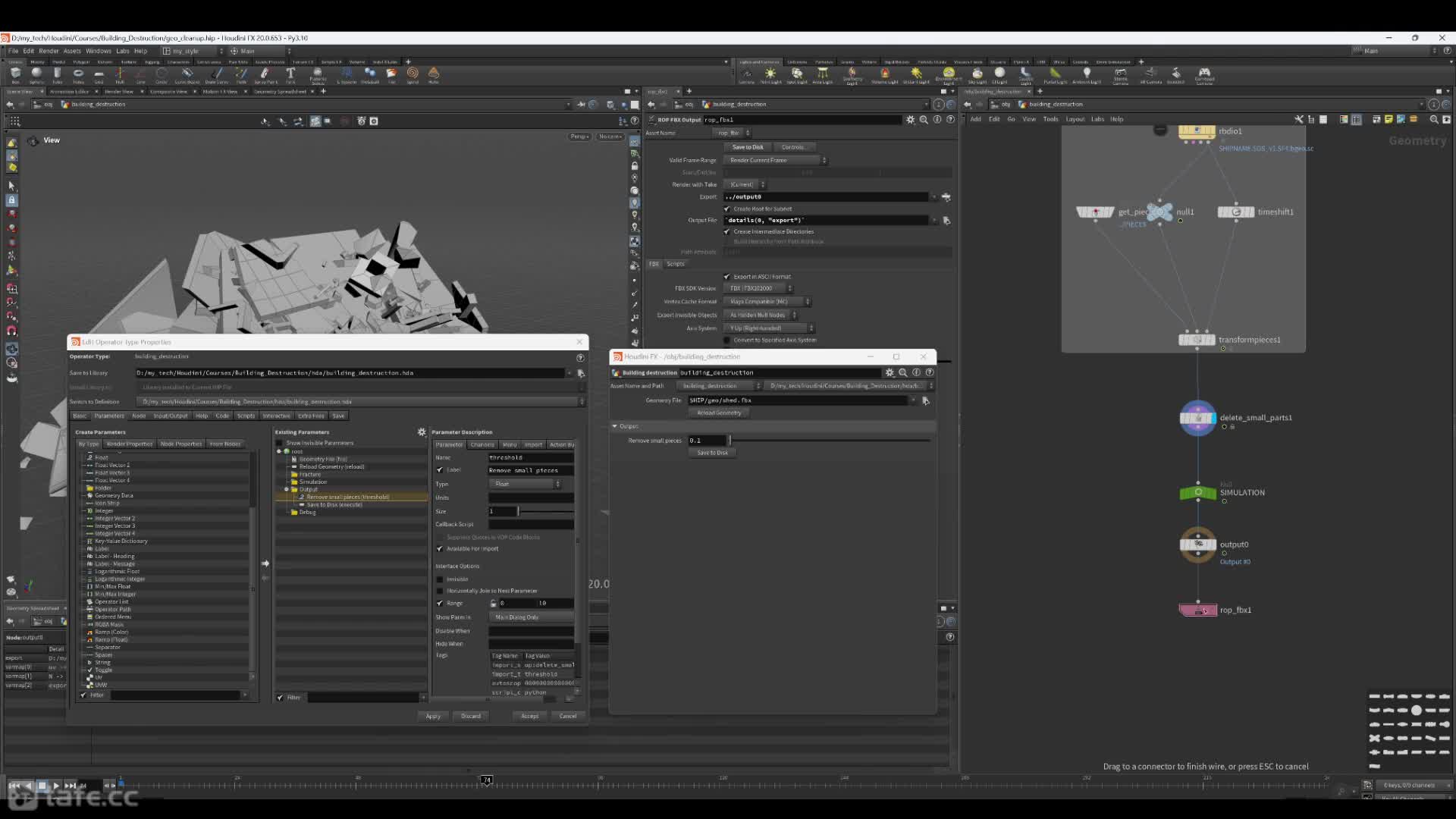Image resolution: width=1456 pixels, height=819 pixels.
Task: Click the info icon in the Building destruction header
Action: click(x=916, y=372)
